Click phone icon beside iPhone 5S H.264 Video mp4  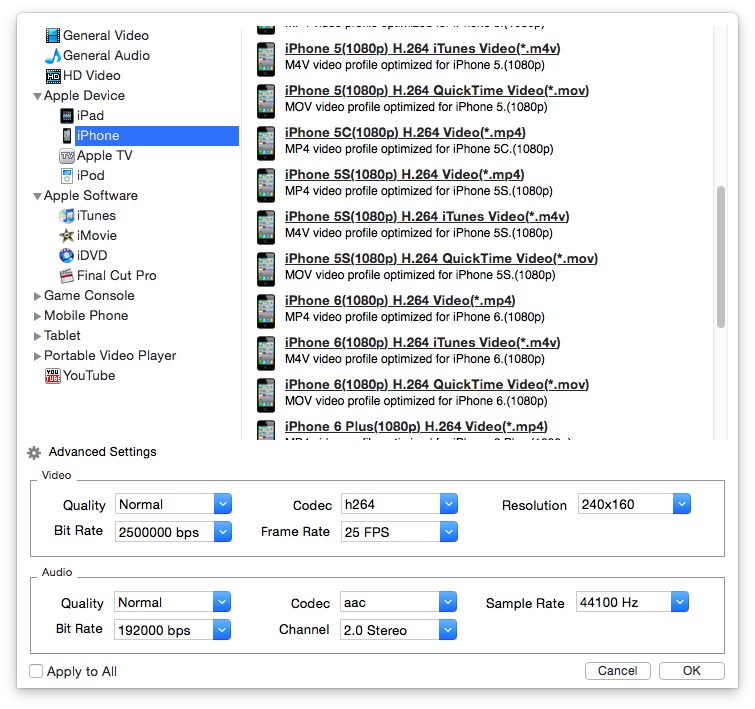(266, 185)
